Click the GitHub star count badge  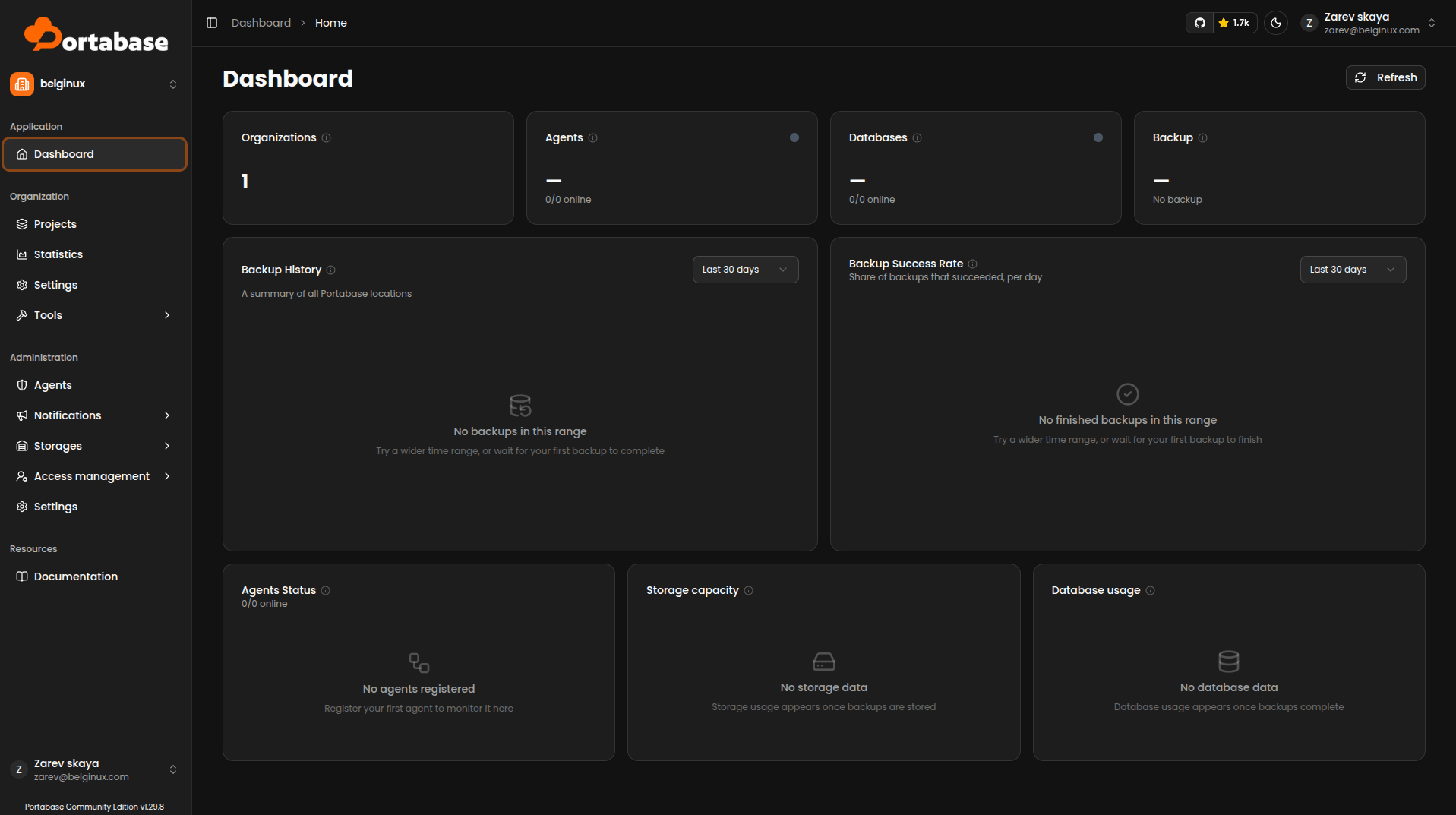[1235, 23]
